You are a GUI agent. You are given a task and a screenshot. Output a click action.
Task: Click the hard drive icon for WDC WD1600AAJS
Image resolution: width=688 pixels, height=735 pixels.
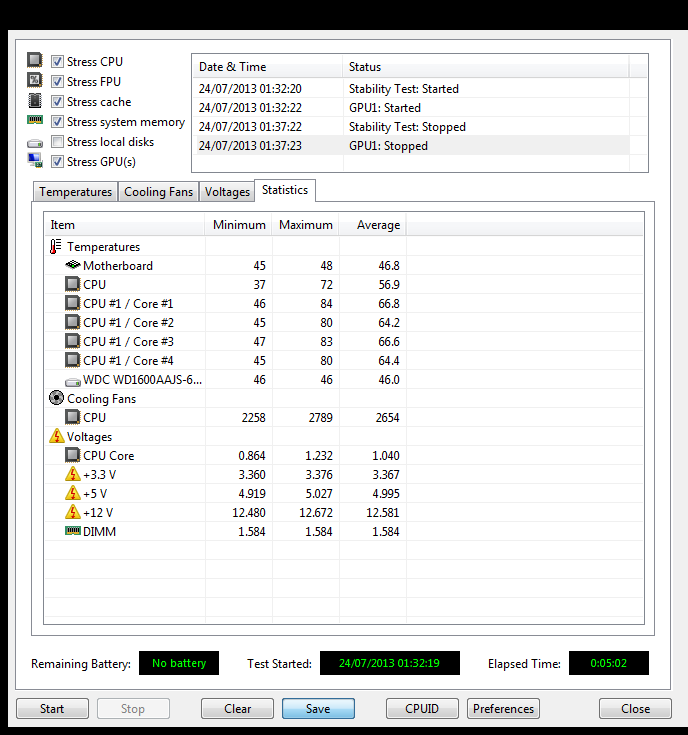72,380
